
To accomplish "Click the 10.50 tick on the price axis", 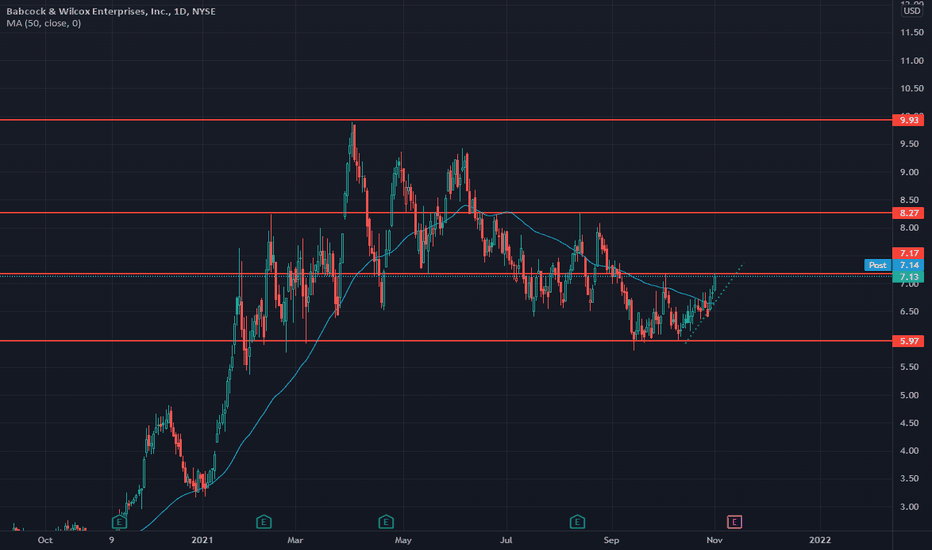I will (x=912, y=89).
